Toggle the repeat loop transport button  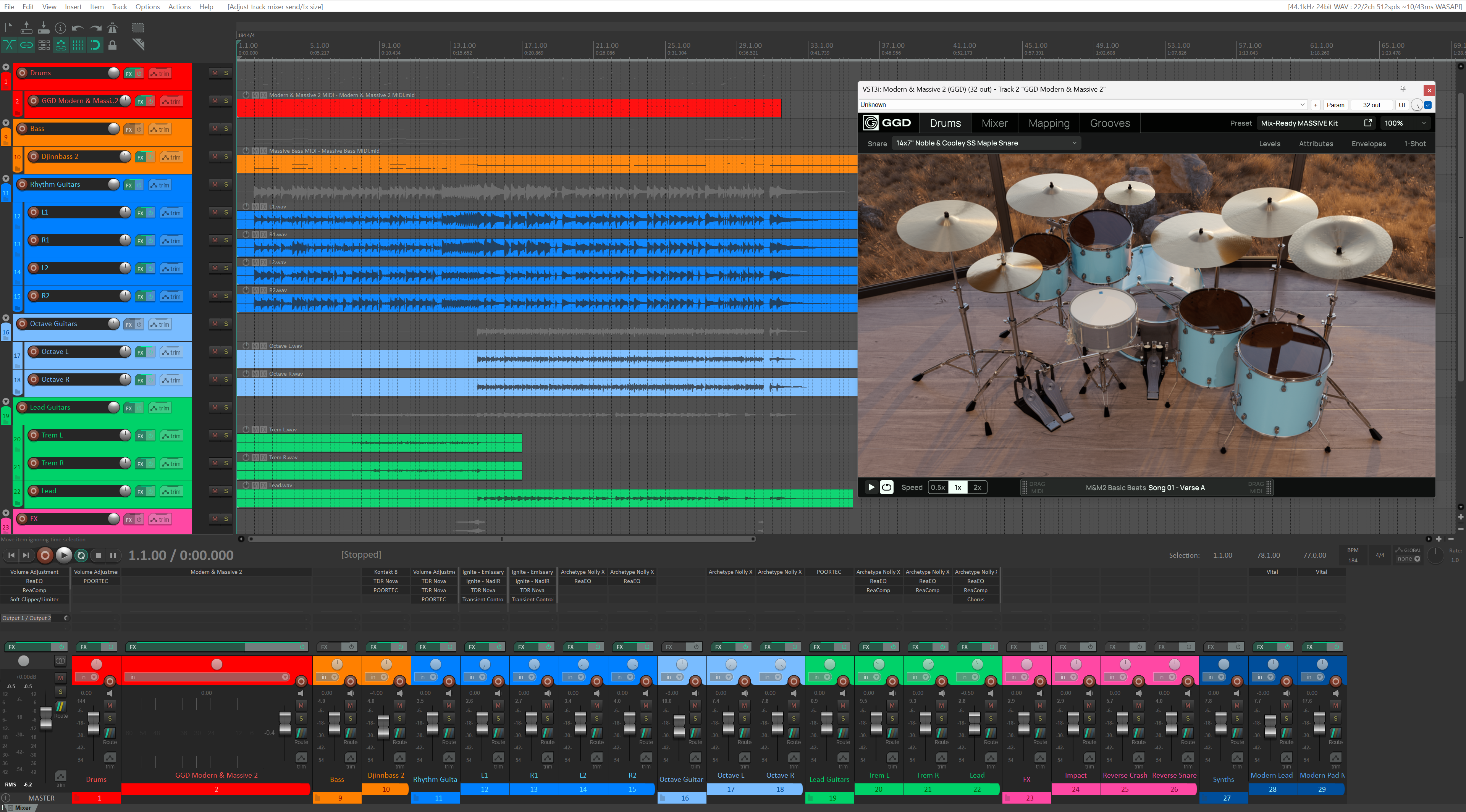coord(81,555)
